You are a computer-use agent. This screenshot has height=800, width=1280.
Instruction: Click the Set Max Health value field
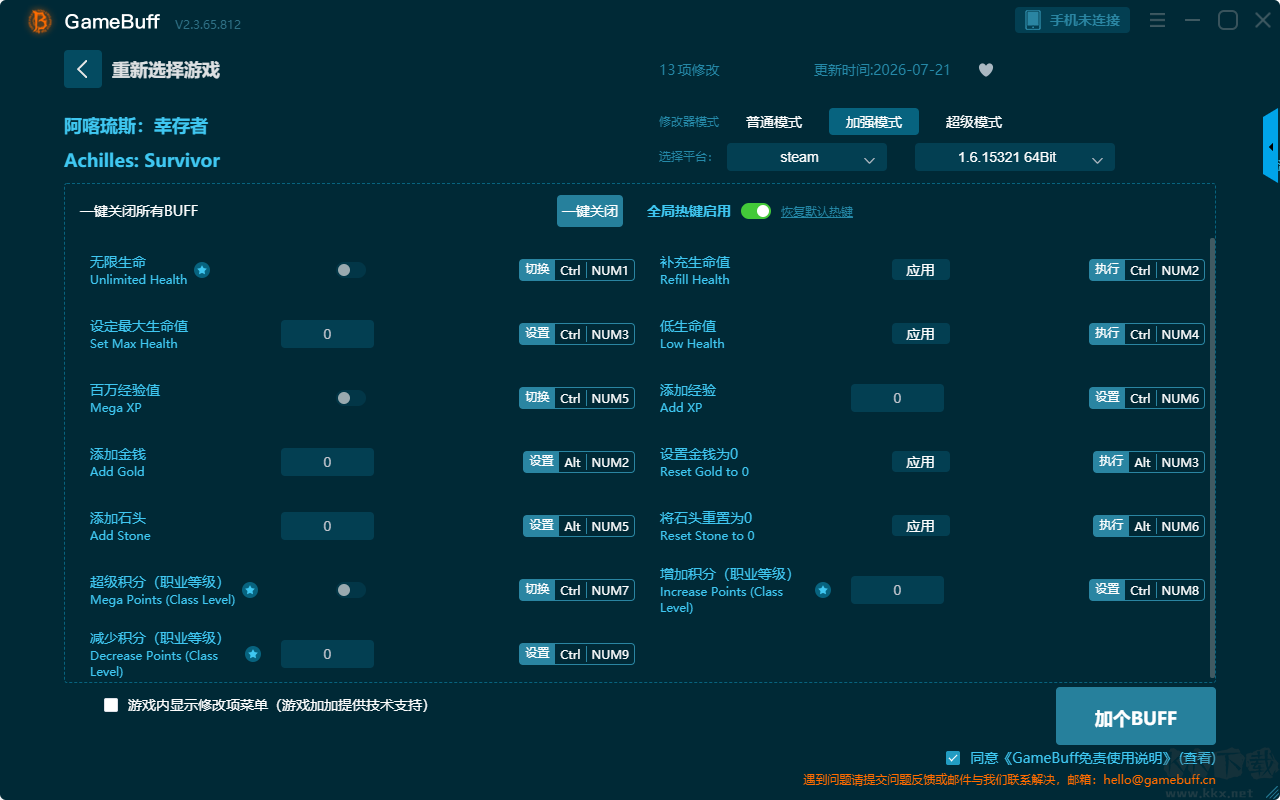click(x=327, y=334)
